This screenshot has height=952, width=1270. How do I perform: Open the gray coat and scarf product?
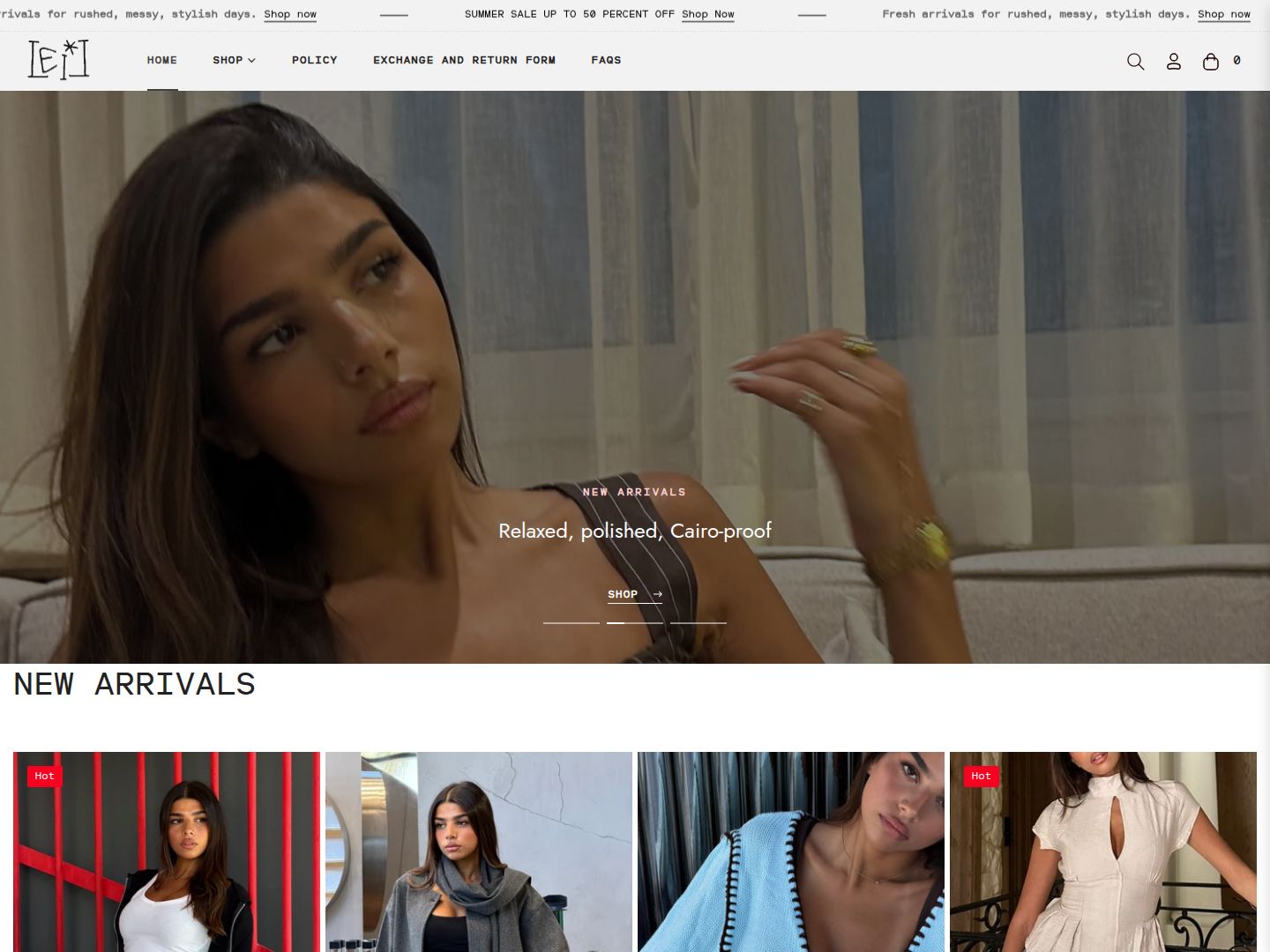click(x=479, y=852)
